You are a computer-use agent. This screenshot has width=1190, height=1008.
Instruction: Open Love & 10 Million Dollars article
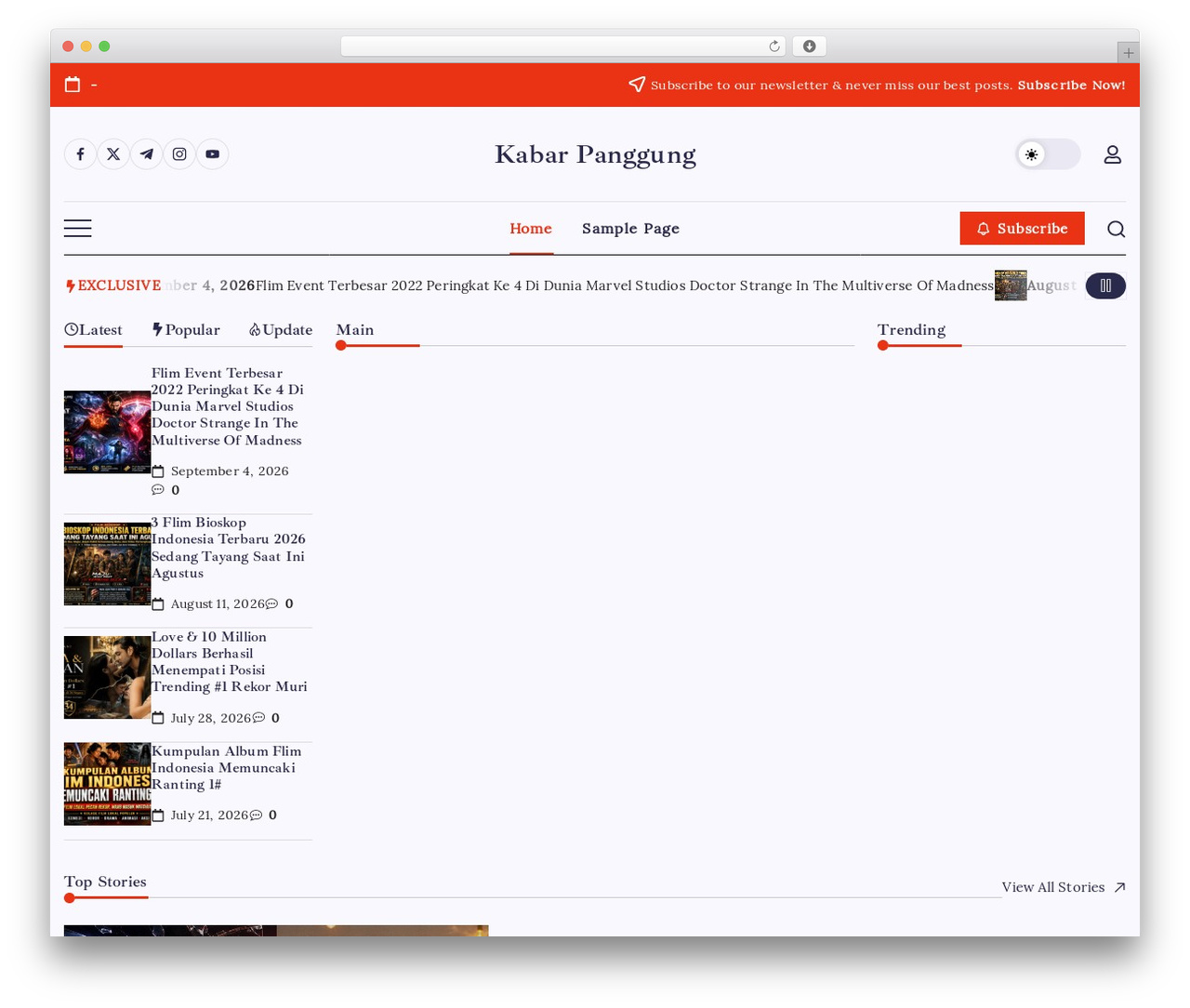click(x=229, y=661)
